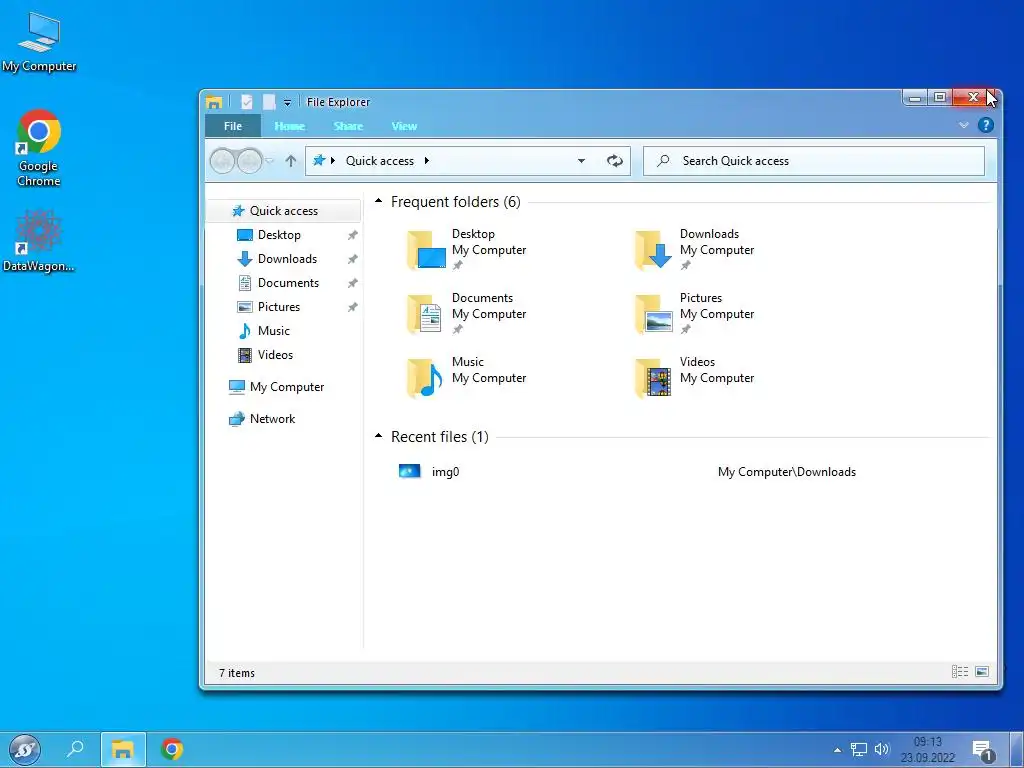Select the Downloads frequent folder icon

pos(653,249)
